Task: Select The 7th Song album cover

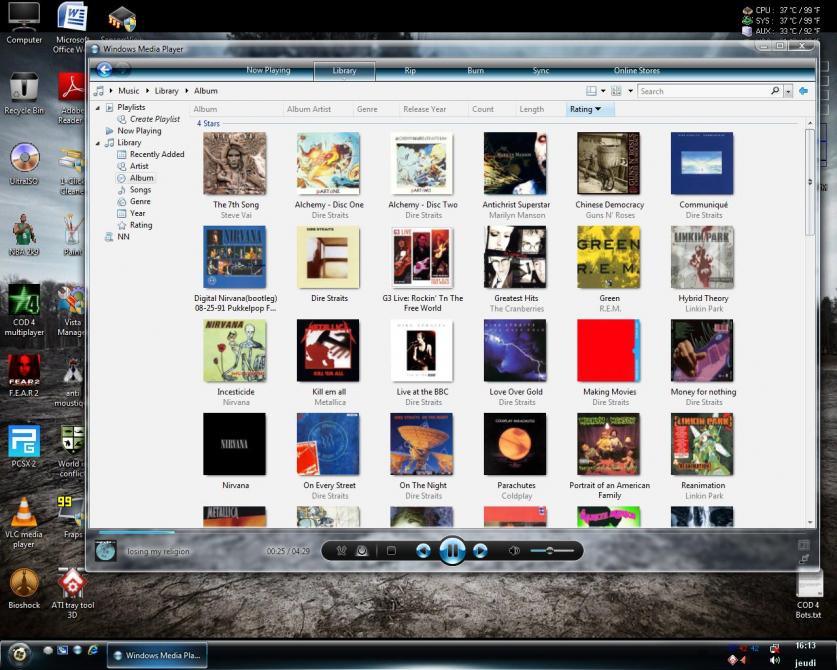Action: tap(234, 163)
